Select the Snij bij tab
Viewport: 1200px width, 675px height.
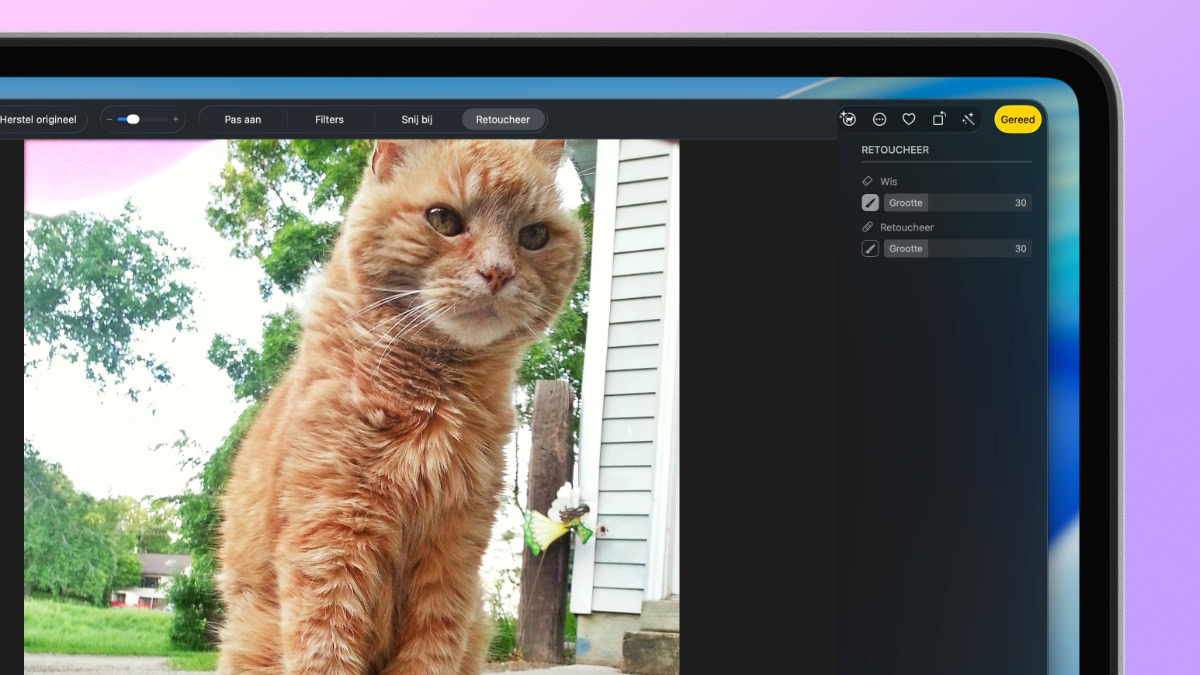pos(417,119)
